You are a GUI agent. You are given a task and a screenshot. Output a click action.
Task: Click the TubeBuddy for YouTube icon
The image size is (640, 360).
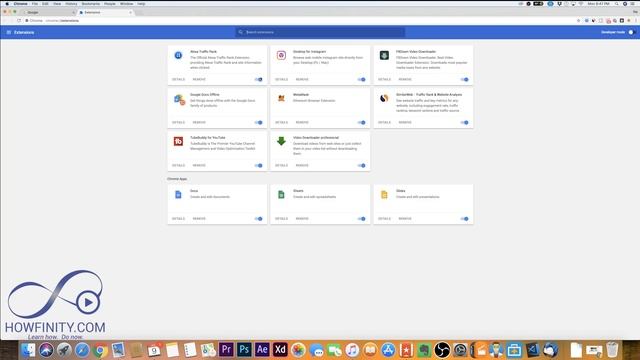pyautogui.click(x=178, y=141)
